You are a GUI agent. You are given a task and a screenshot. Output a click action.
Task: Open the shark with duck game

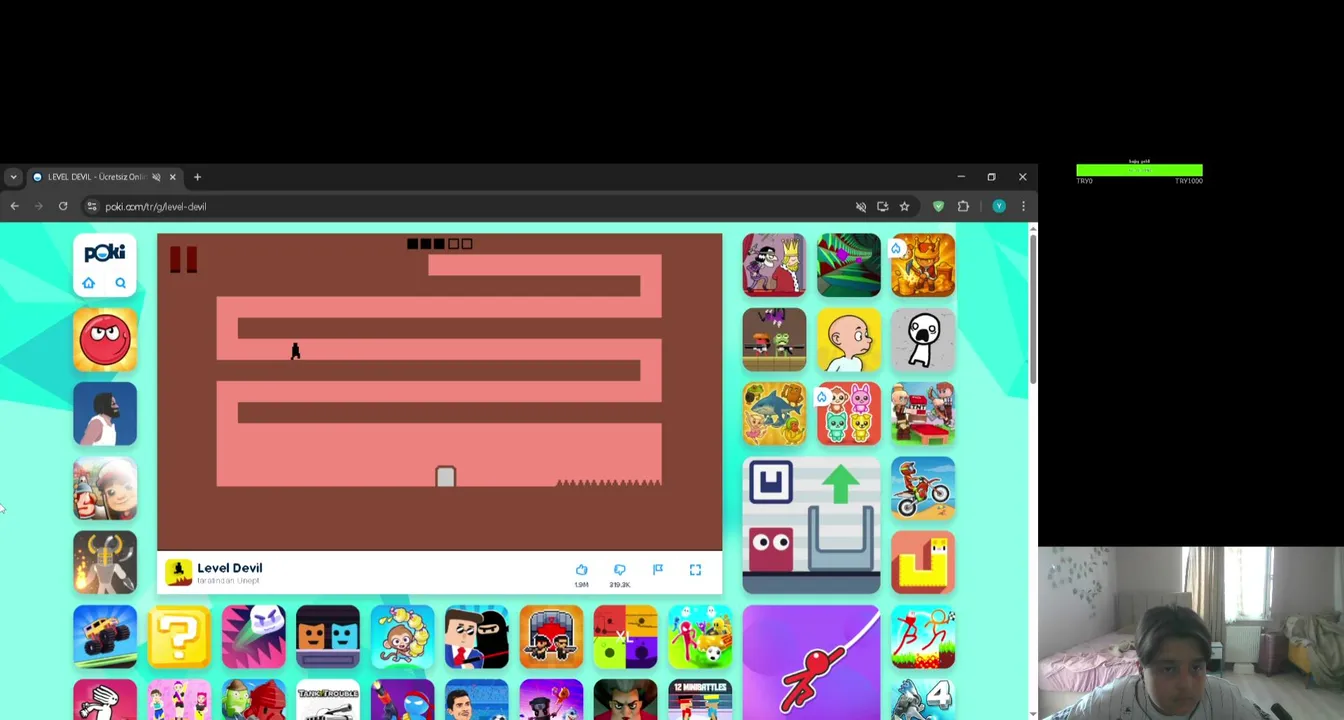[774, 413]
